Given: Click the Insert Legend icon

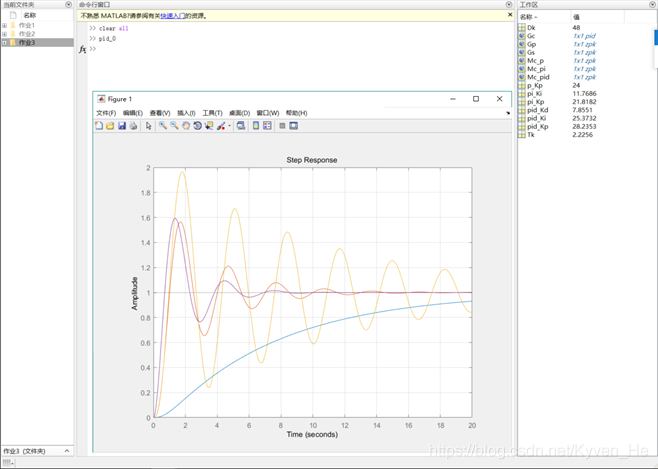Looking at the screenshot, I should (x=267, y=125).
